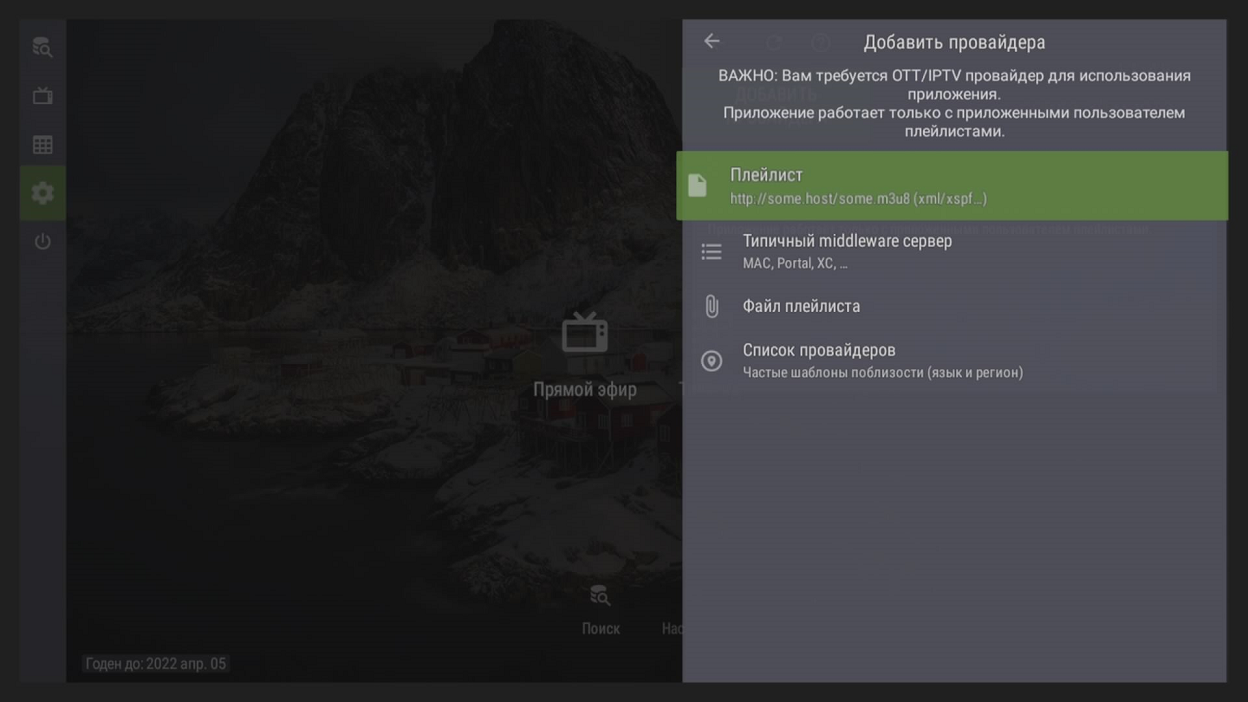Open the Список провайдеров entry
Image resolution: width=1248 pixels, height=702 pixels.
[x=819, y=350]
